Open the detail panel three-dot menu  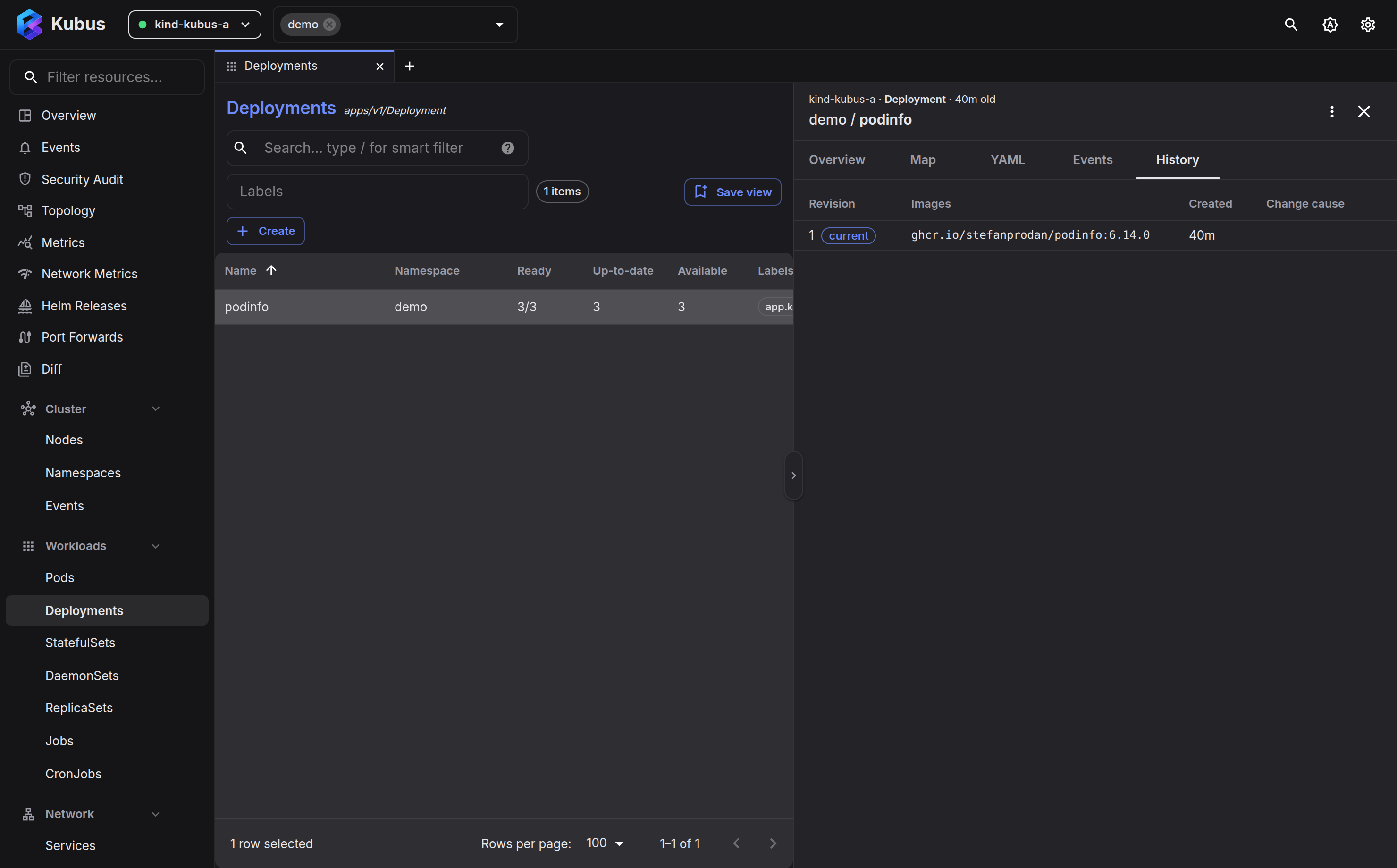point(1332,111)
